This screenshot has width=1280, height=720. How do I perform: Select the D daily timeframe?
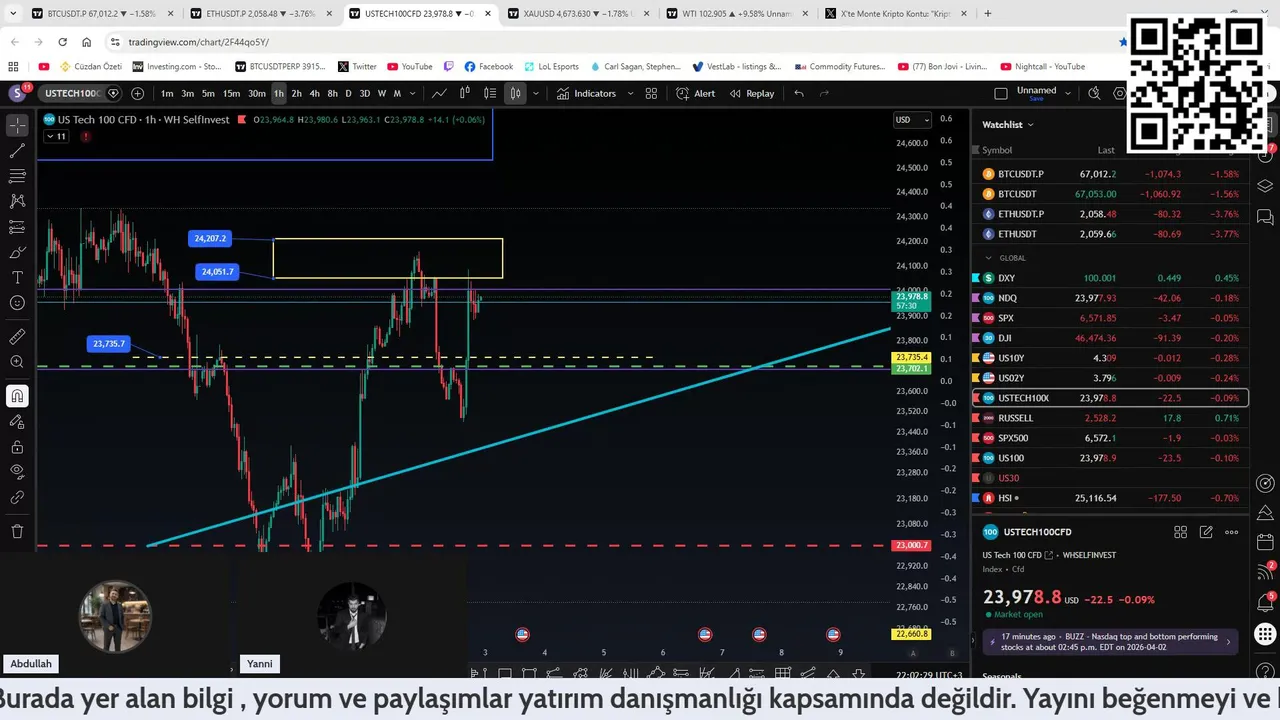tap(348, 93)
